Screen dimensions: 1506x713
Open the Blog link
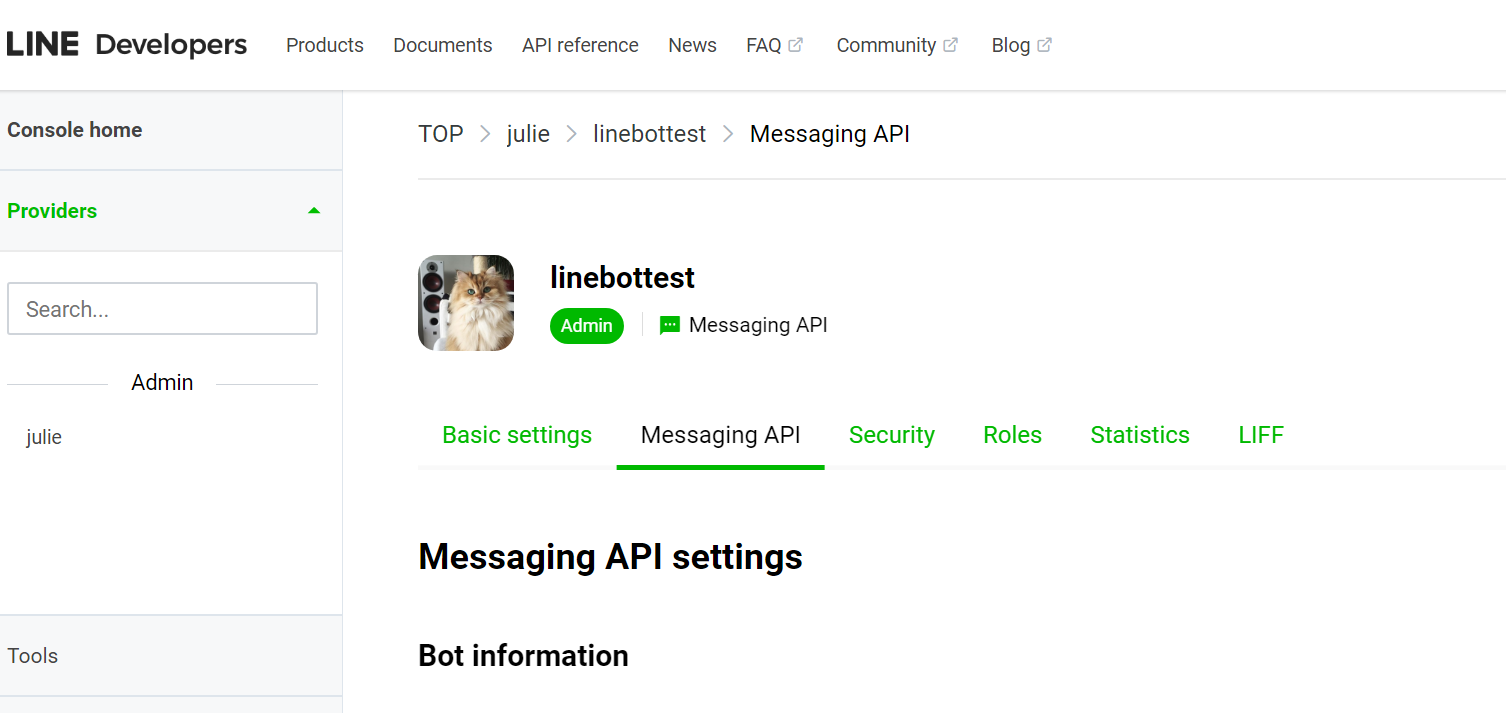point(1010,45)
